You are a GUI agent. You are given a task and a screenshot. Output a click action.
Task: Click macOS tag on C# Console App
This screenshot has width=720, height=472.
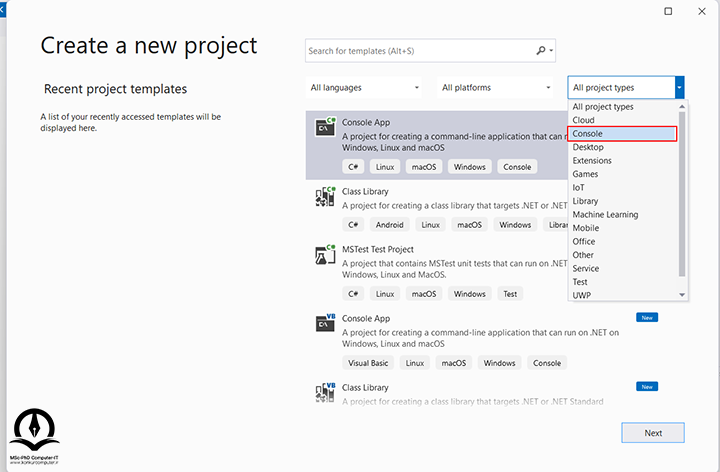pyautogui.click(x=424, y=167)
